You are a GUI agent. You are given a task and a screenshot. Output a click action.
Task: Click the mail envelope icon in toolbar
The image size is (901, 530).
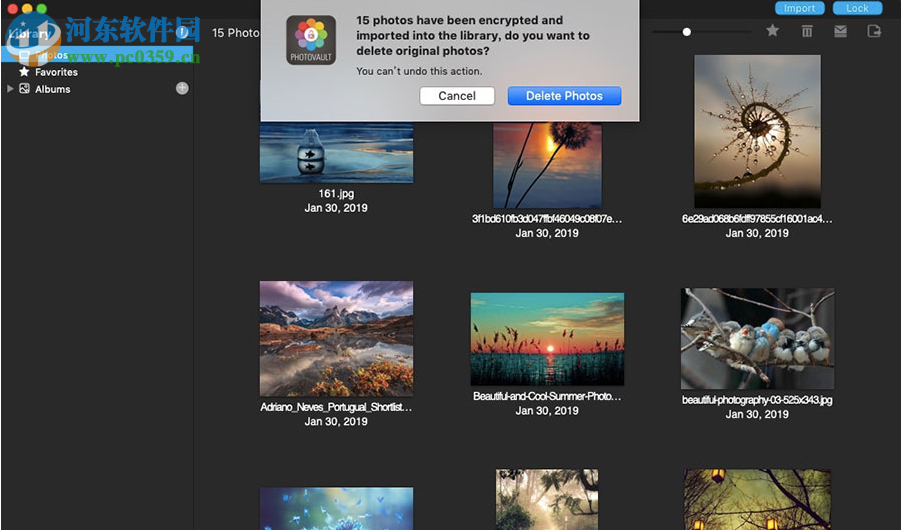coord(840,31)
